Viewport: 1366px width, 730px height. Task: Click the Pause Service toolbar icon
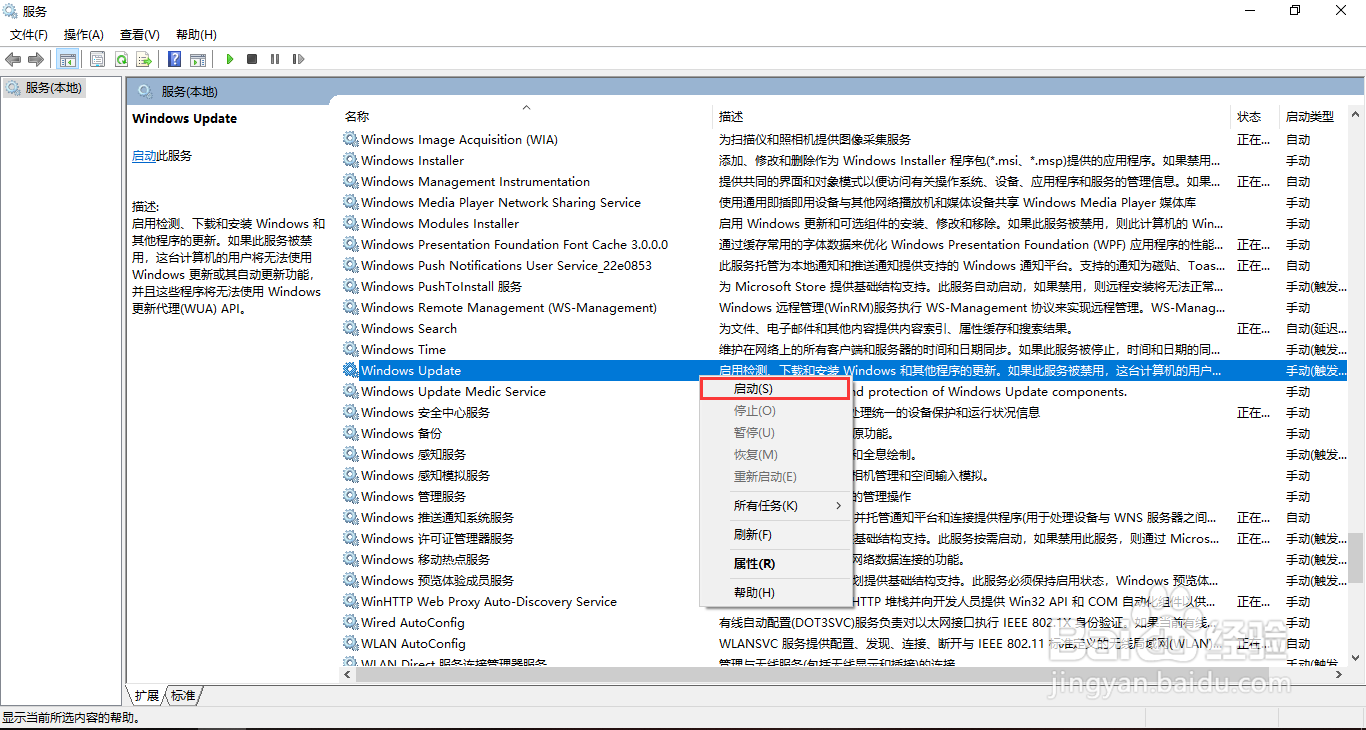coord(275,59)
